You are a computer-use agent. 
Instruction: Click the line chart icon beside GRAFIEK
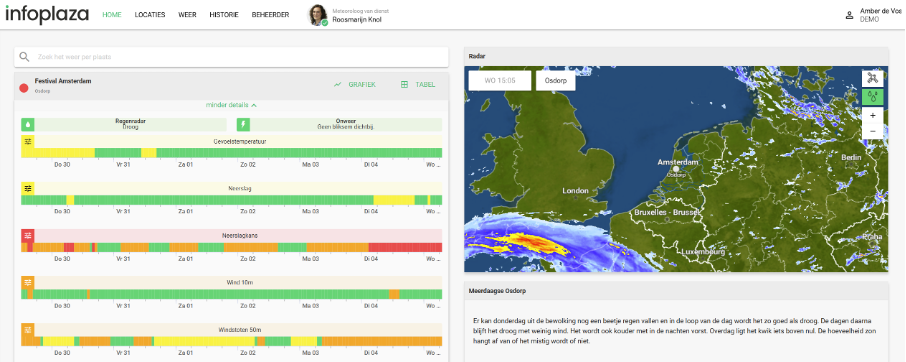point(337,84)
